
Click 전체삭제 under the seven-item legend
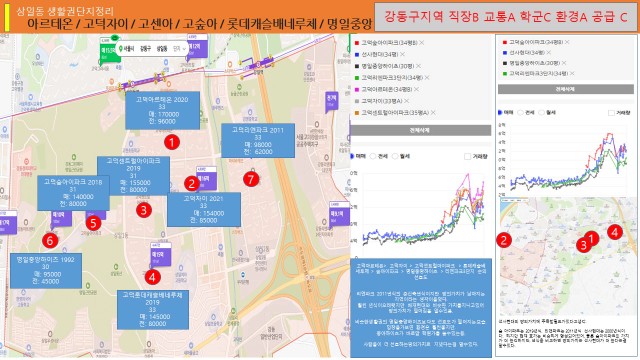point(421,130)
